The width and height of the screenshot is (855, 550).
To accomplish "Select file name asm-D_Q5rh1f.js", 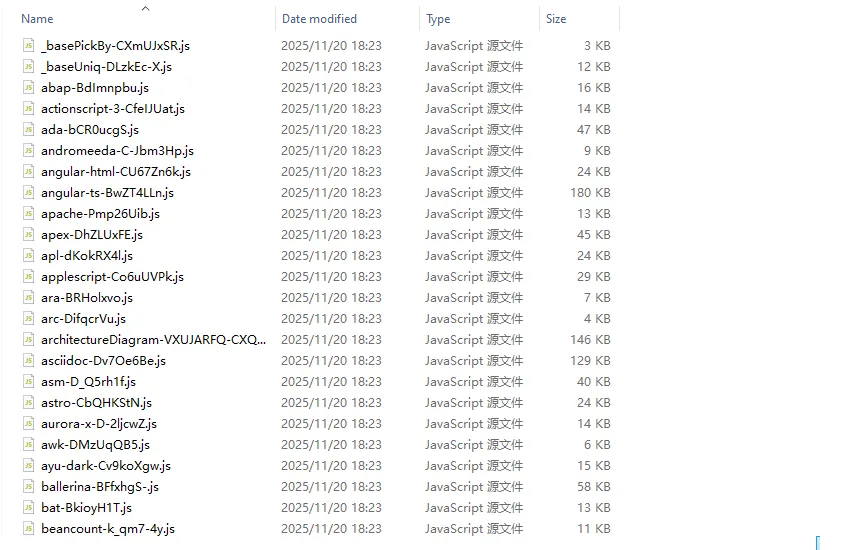I will tap(88, 382).
